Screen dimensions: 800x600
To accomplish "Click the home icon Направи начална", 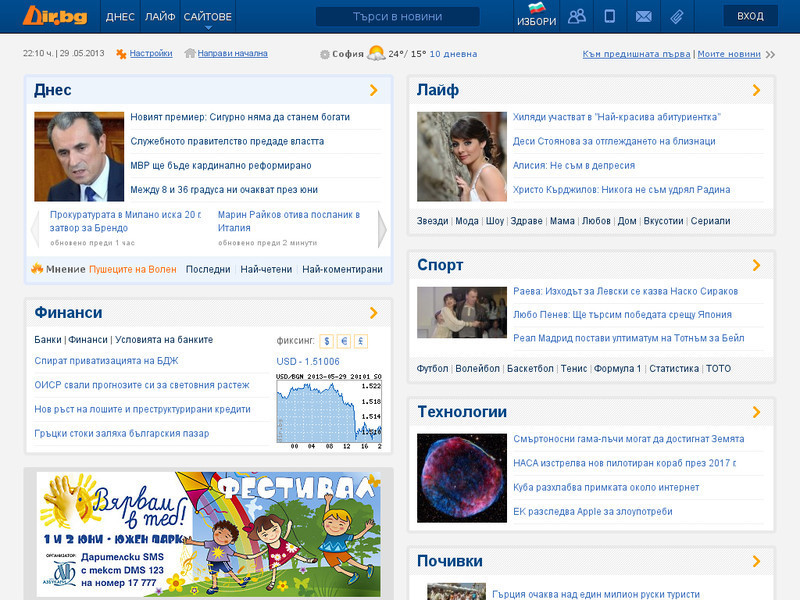I will pos(190,53).
